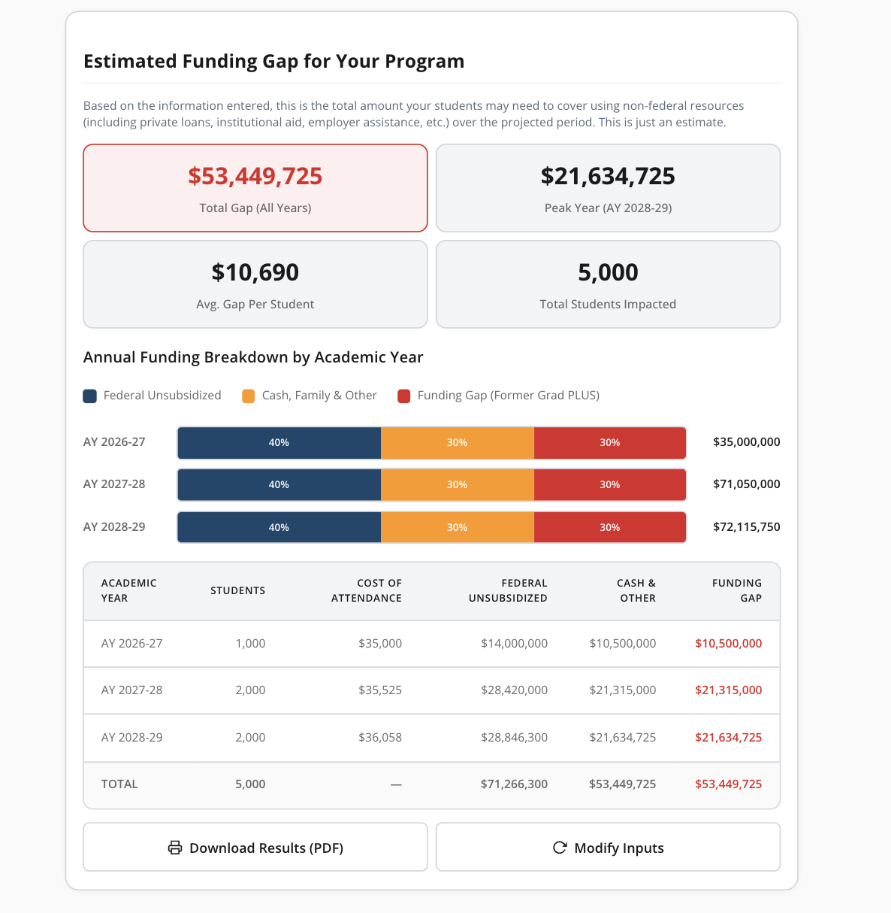Click the Funding Gap table column header

pyautogui.click(x=737, y=590)
